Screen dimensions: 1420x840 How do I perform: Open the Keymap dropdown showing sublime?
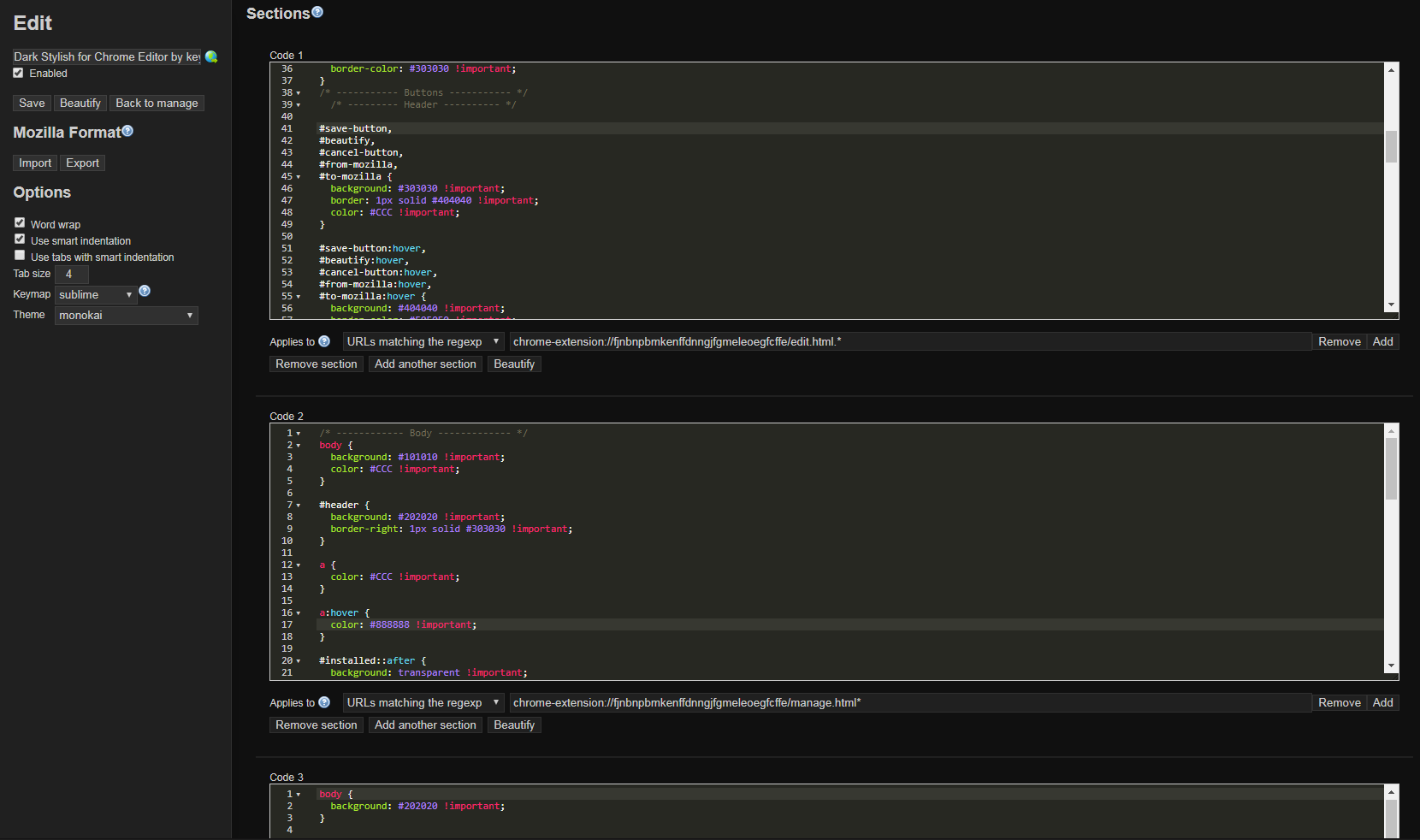click(95, 294)
